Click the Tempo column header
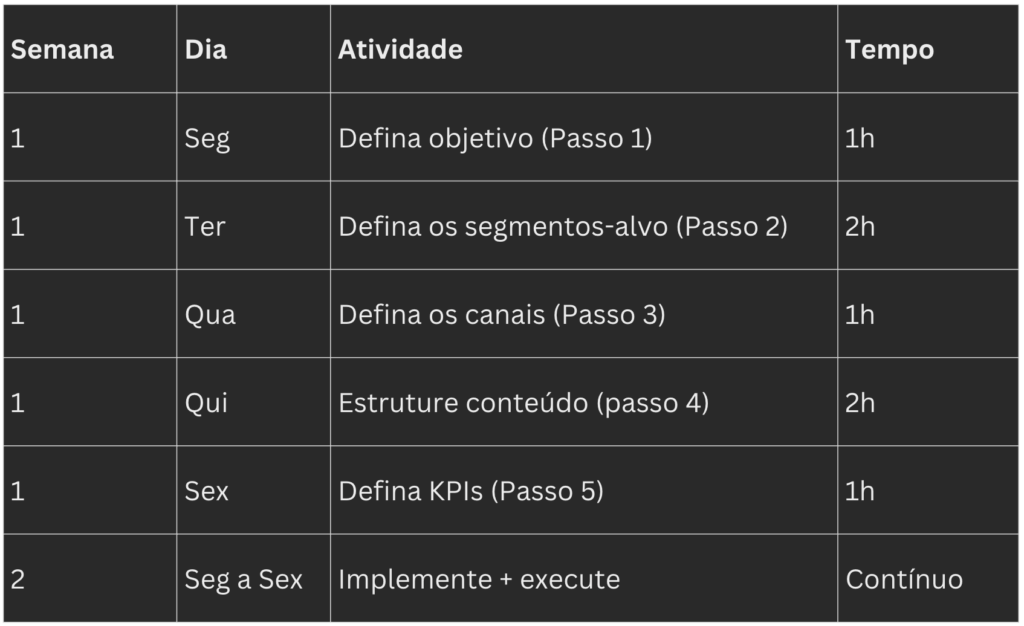1024x626 pixels. [x=889, y=50]
